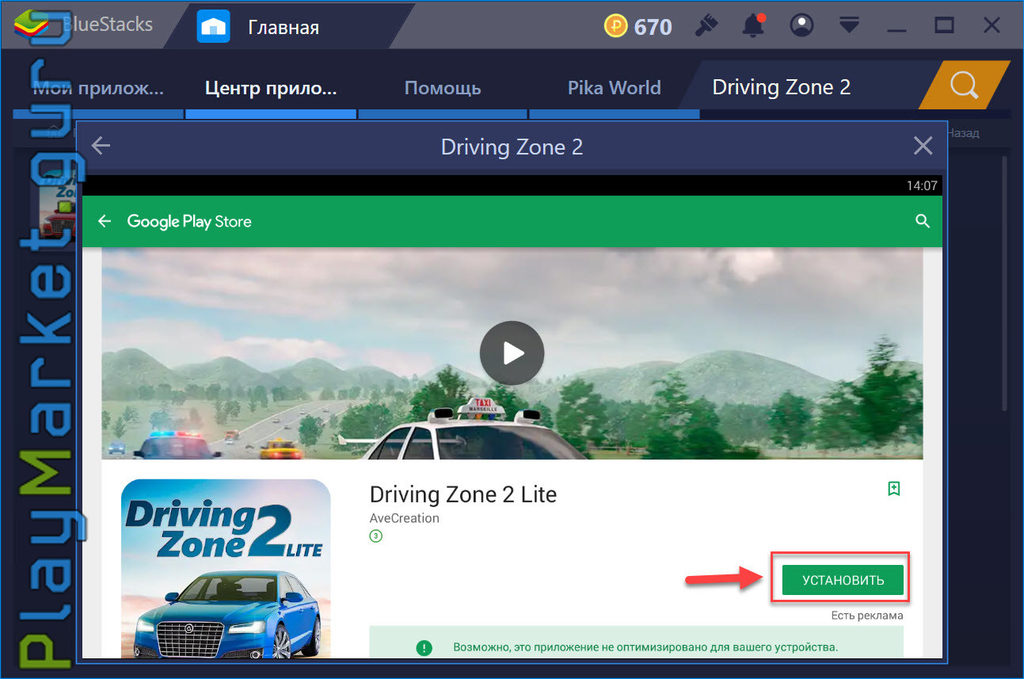Open the pin/tools icon in title bar
Viewport: 1024px width, 679px height.
pyautogui.click(x=706, y=26)
